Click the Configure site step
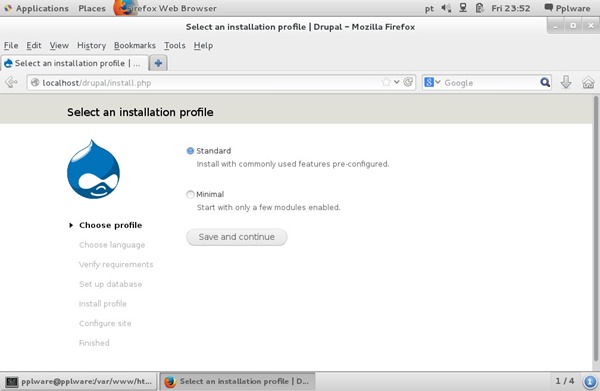The height and width of the screenshot is (391, 600). (x=105, y=323)
